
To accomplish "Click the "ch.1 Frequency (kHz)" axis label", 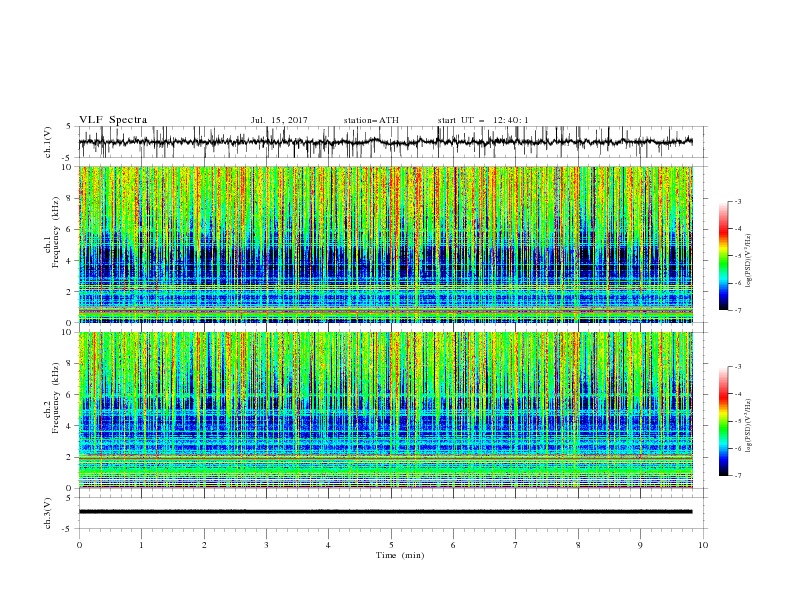I will click(x=52, y=231).
